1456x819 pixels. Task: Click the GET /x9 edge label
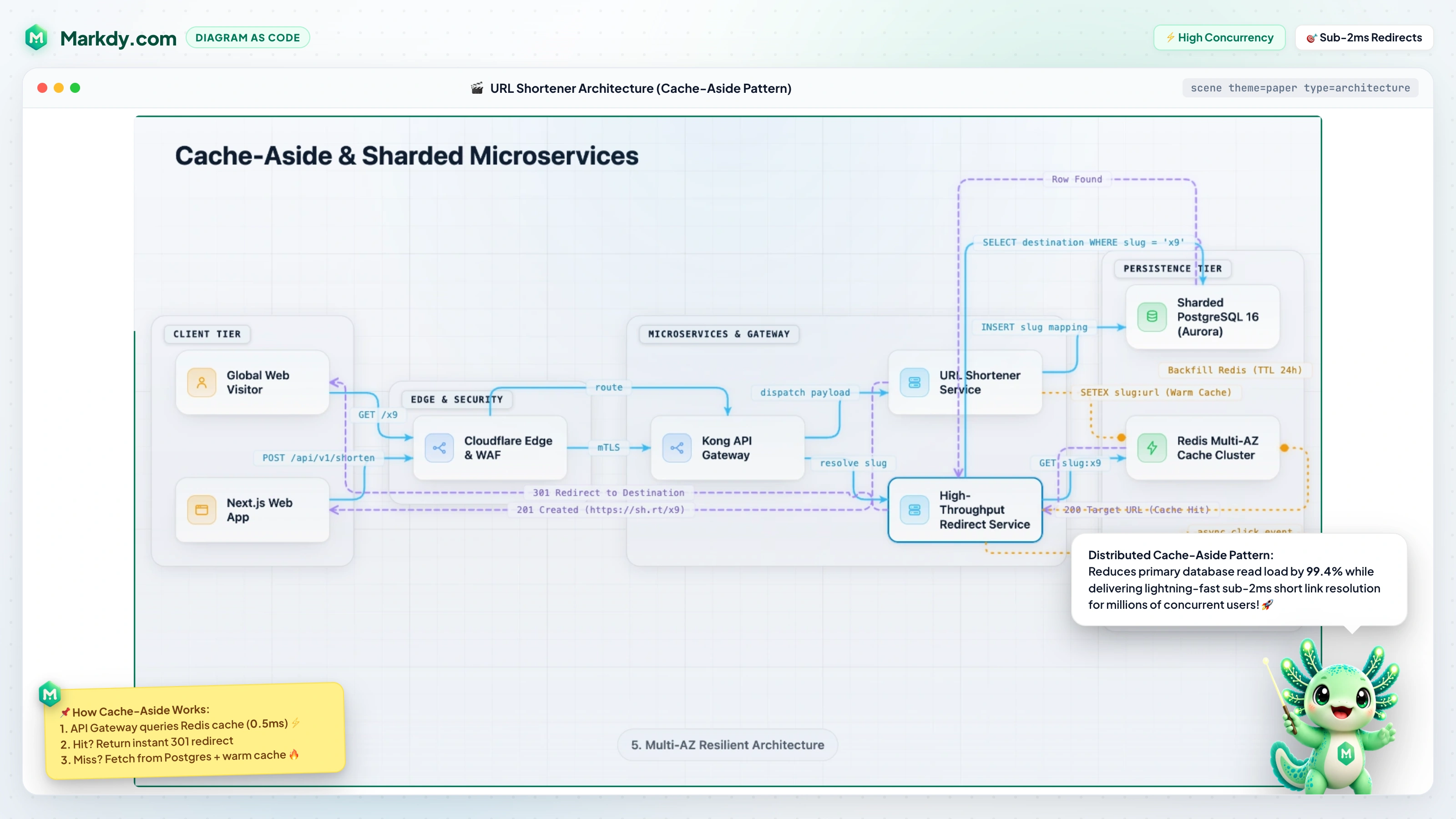[x=378, y=415]
